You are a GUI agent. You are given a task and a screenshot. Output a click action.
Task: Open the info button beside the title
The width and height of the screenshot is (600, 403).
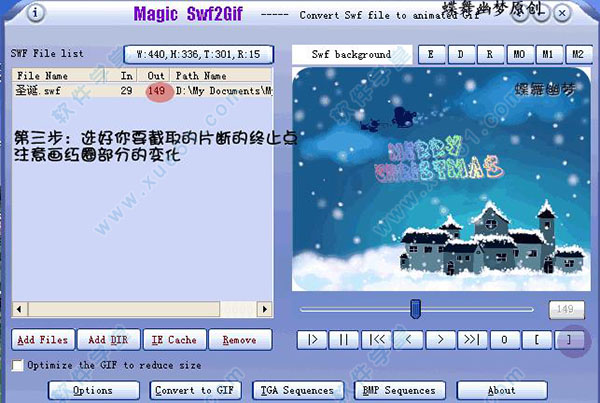tap(35, 13)
